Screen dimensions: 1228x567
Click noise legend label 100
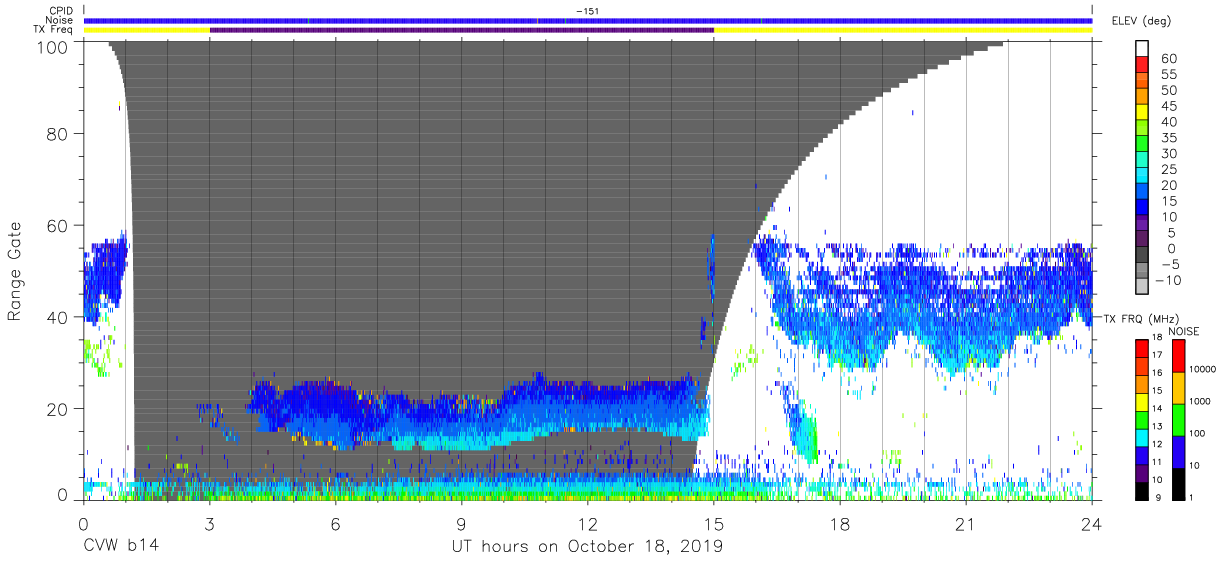1199,434
